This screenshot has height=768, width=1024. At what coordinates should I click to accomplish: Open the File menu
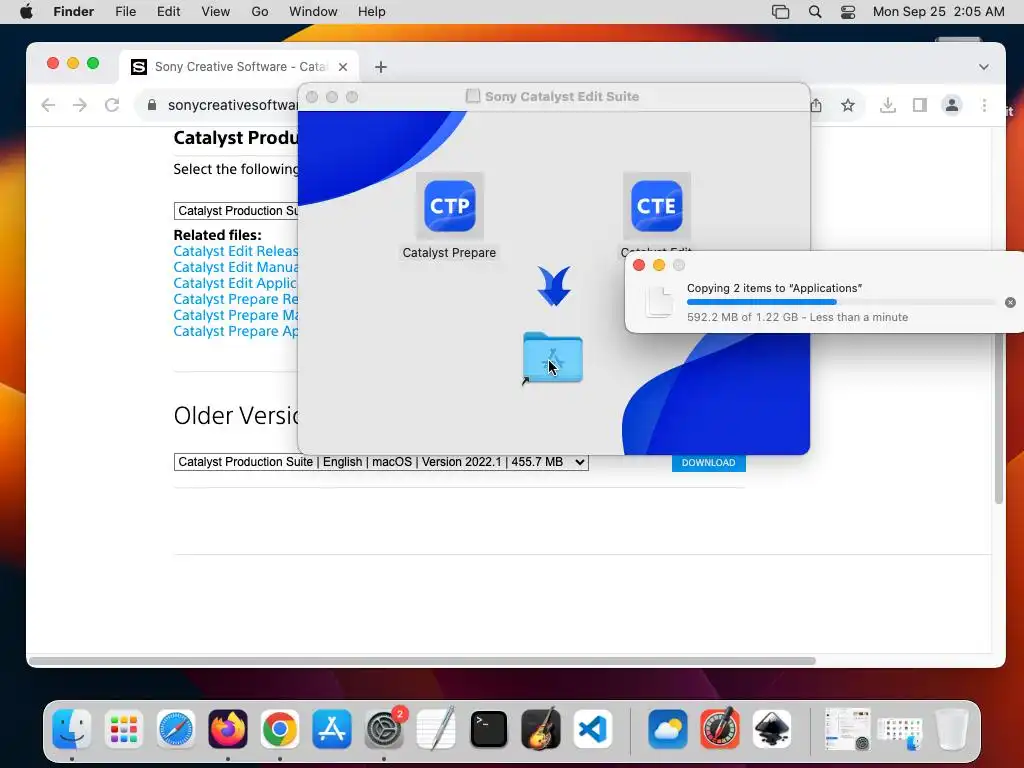click(125, 12)
